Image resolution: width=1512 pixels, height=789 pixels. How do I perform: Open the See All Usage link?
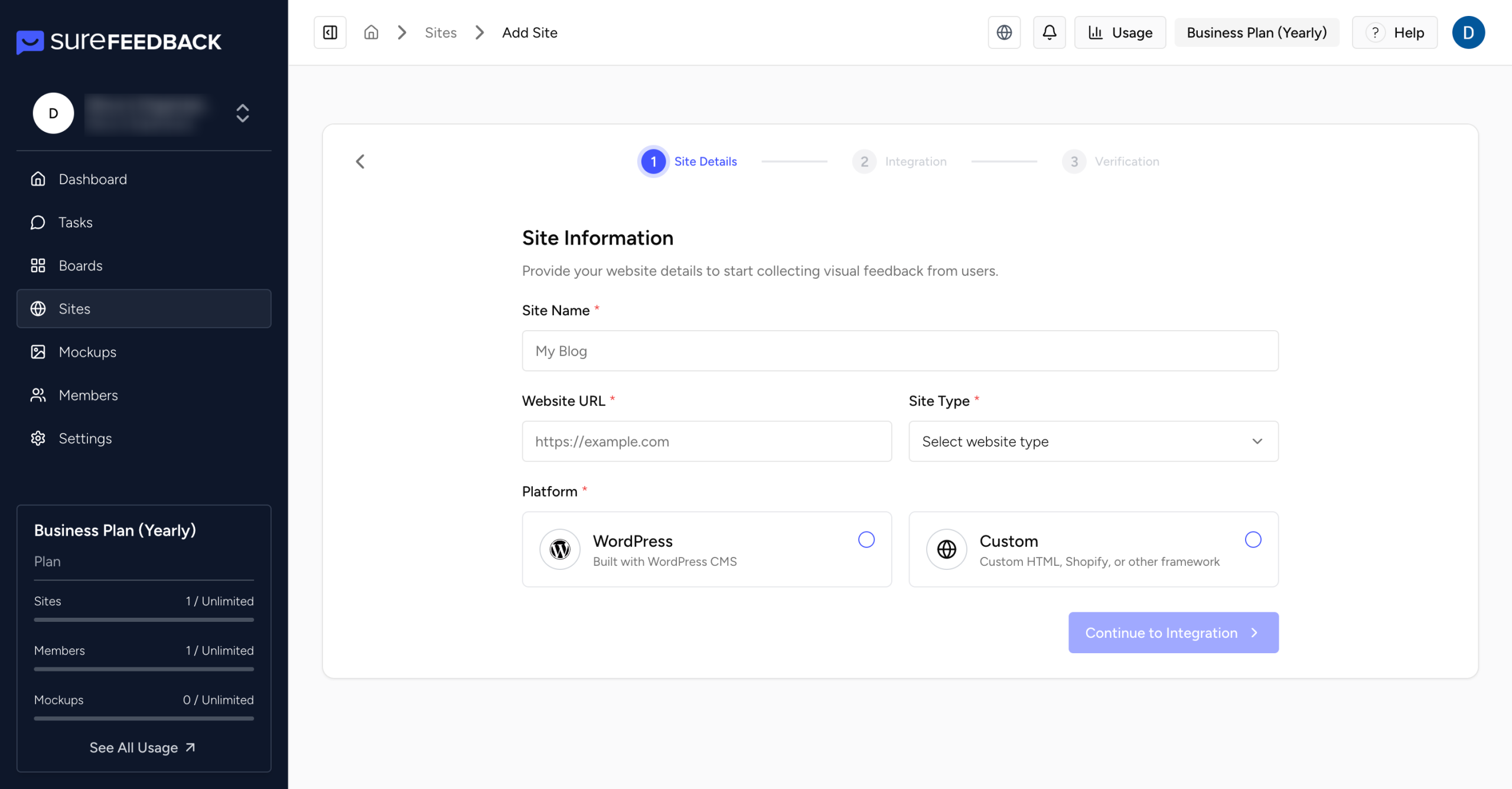click(x=142, y=748)
